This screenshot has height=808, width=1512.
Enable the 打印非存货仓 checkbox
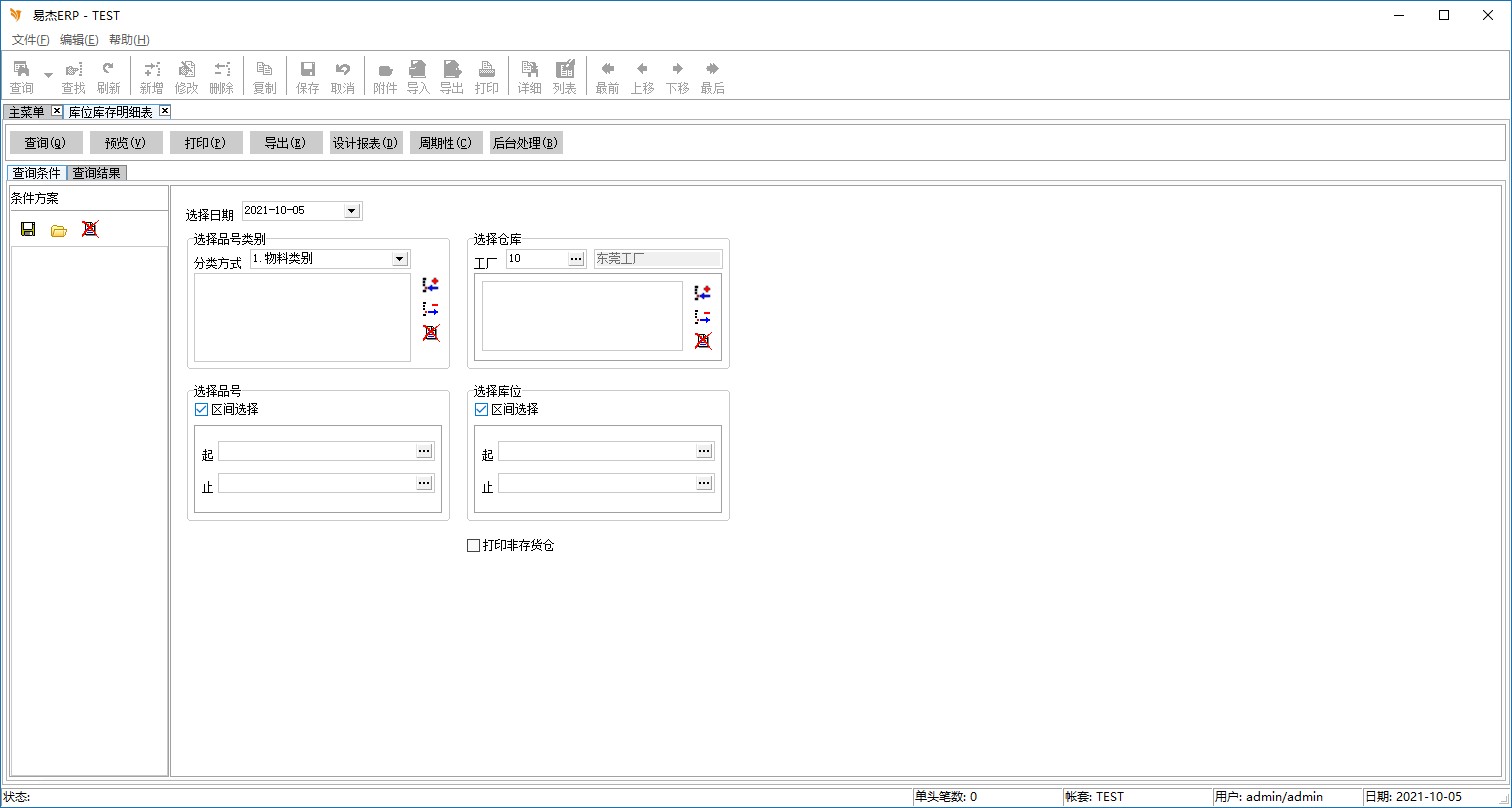474,546
